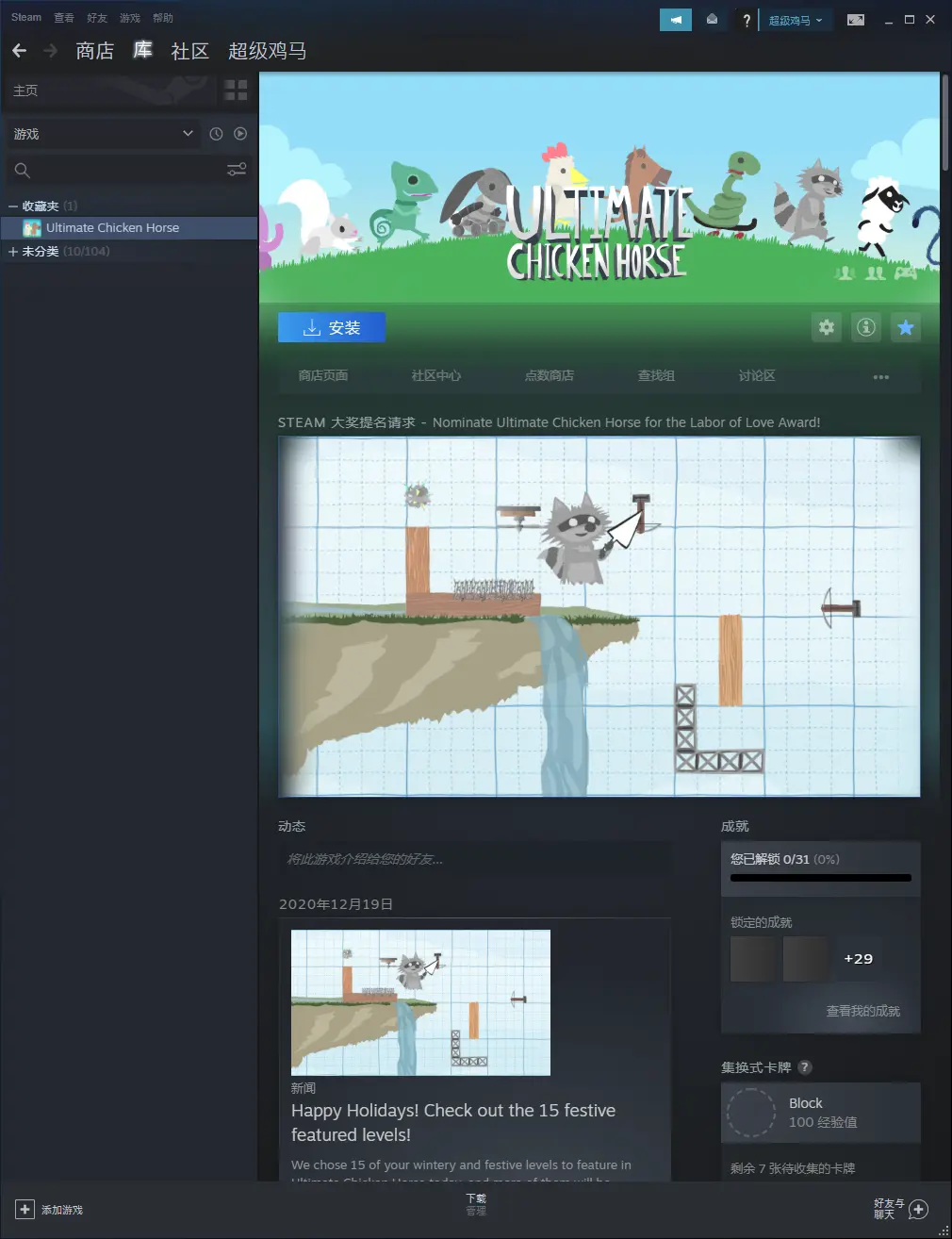Open 查看我的成就 link
The image size is (952, 1239).
coord(863,1011)
